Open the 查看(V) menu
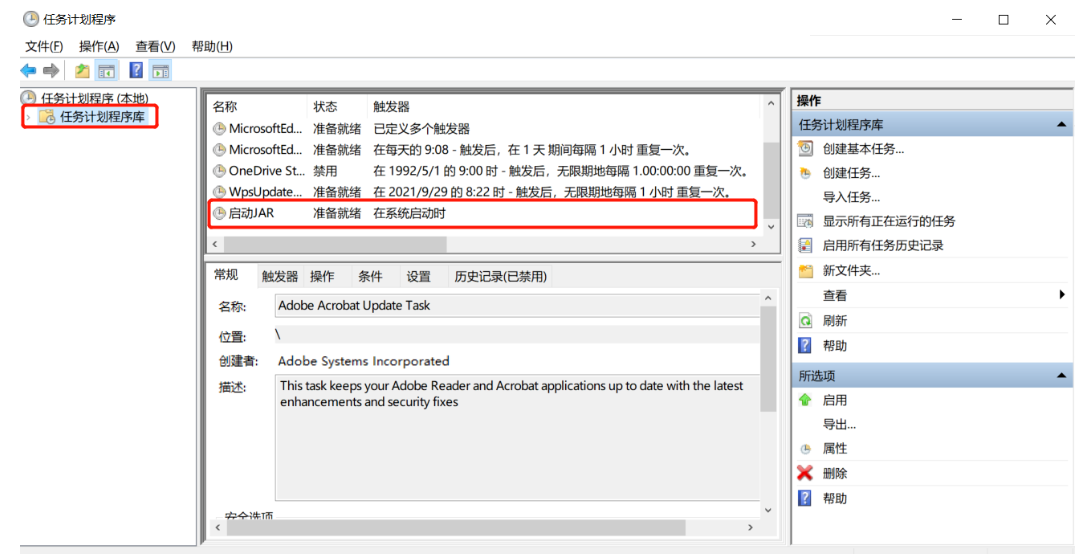The image size is (1077, 554). [x=155, y=46]
